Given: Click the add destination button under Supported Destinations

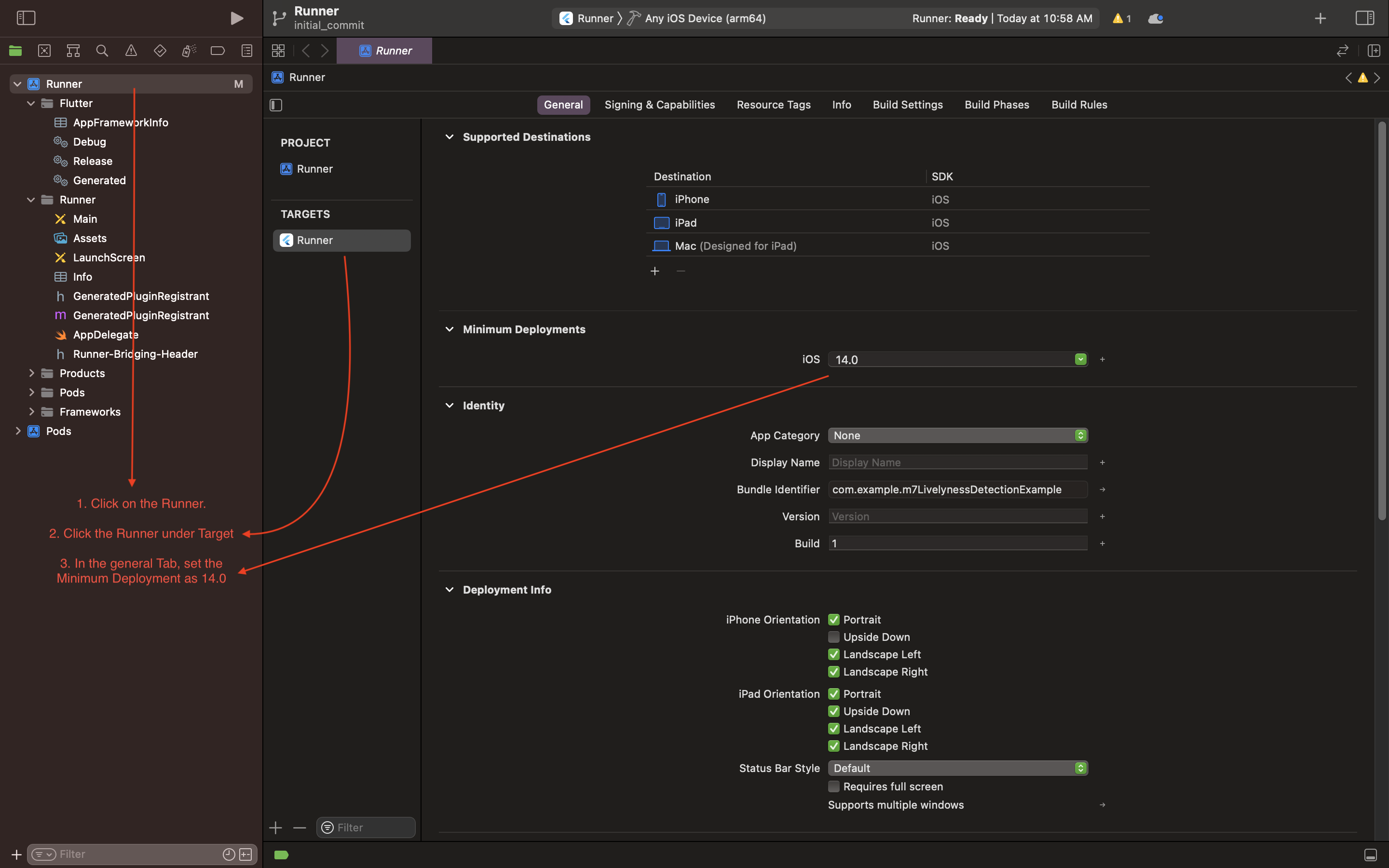Looking at the screenshot, I should coord(655,270).
